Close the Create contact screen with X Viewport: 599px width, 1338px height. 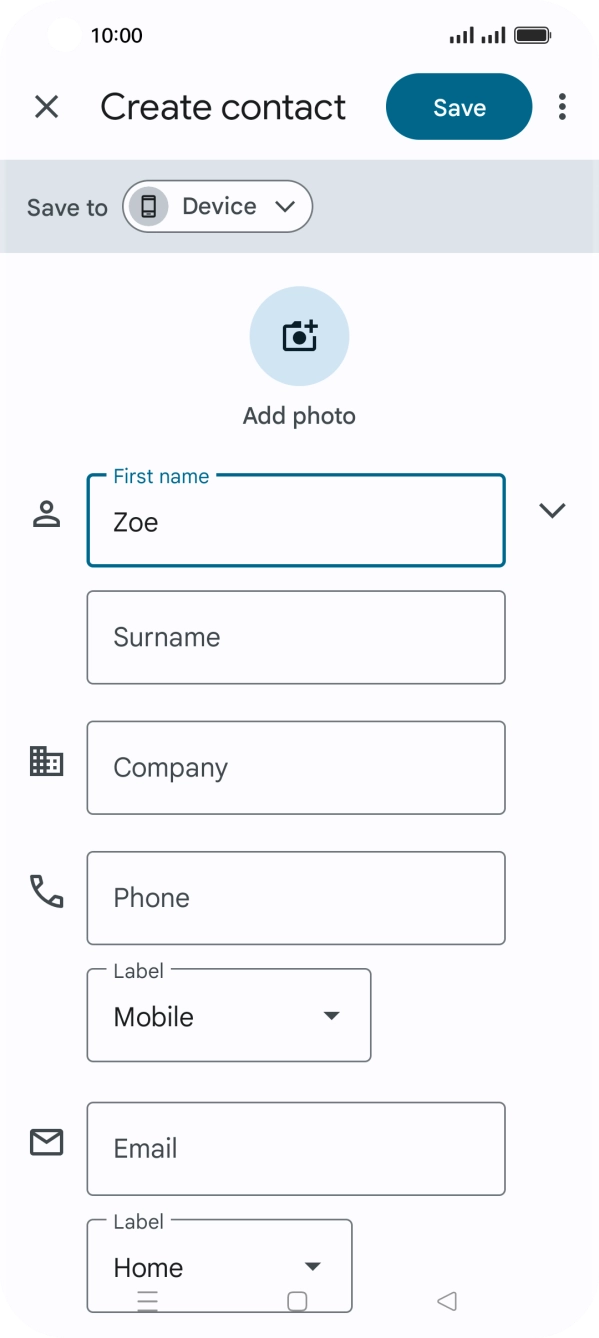(46, 106)
